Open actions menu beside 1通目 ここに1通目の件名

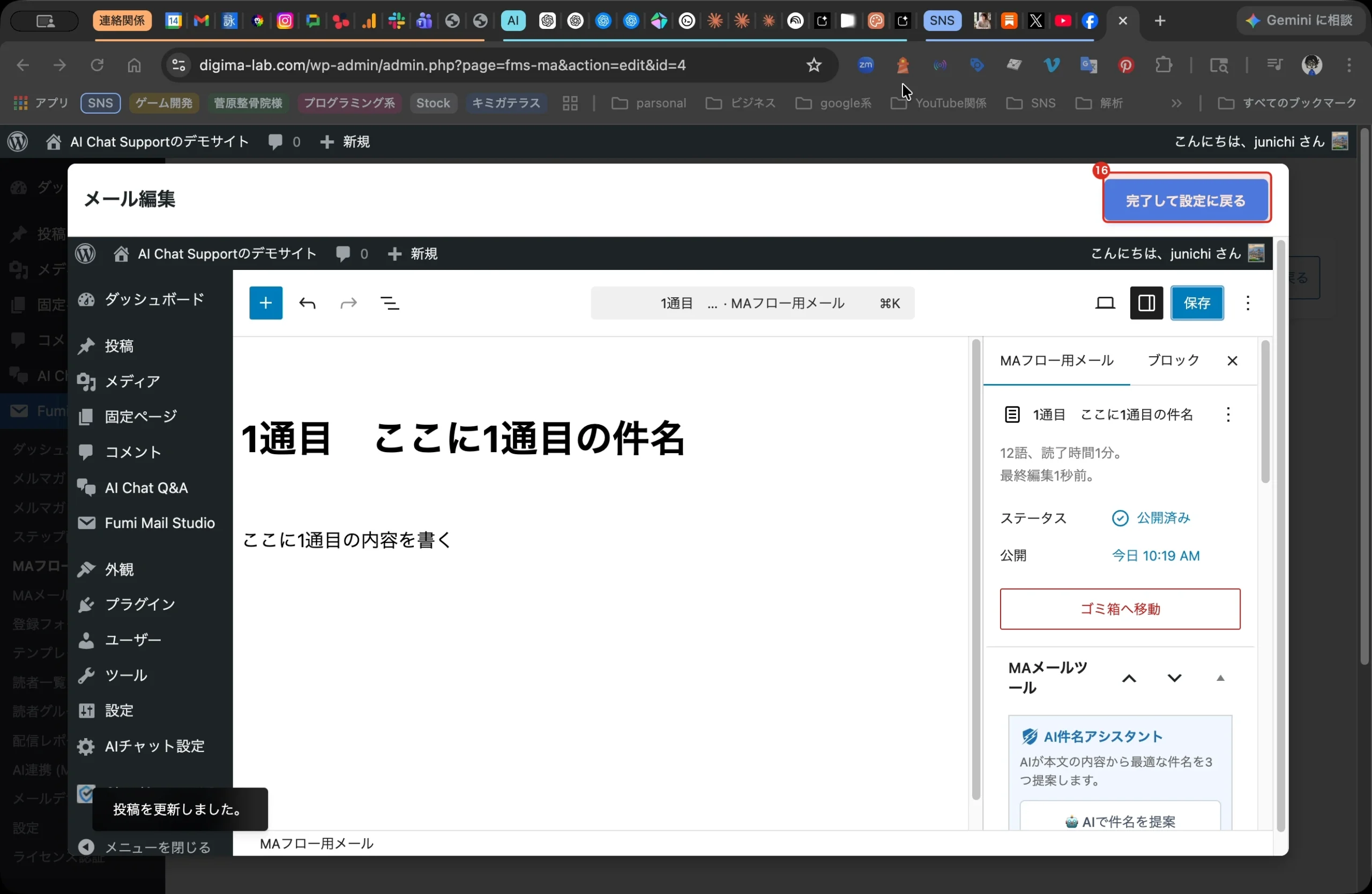(1228, 415)
